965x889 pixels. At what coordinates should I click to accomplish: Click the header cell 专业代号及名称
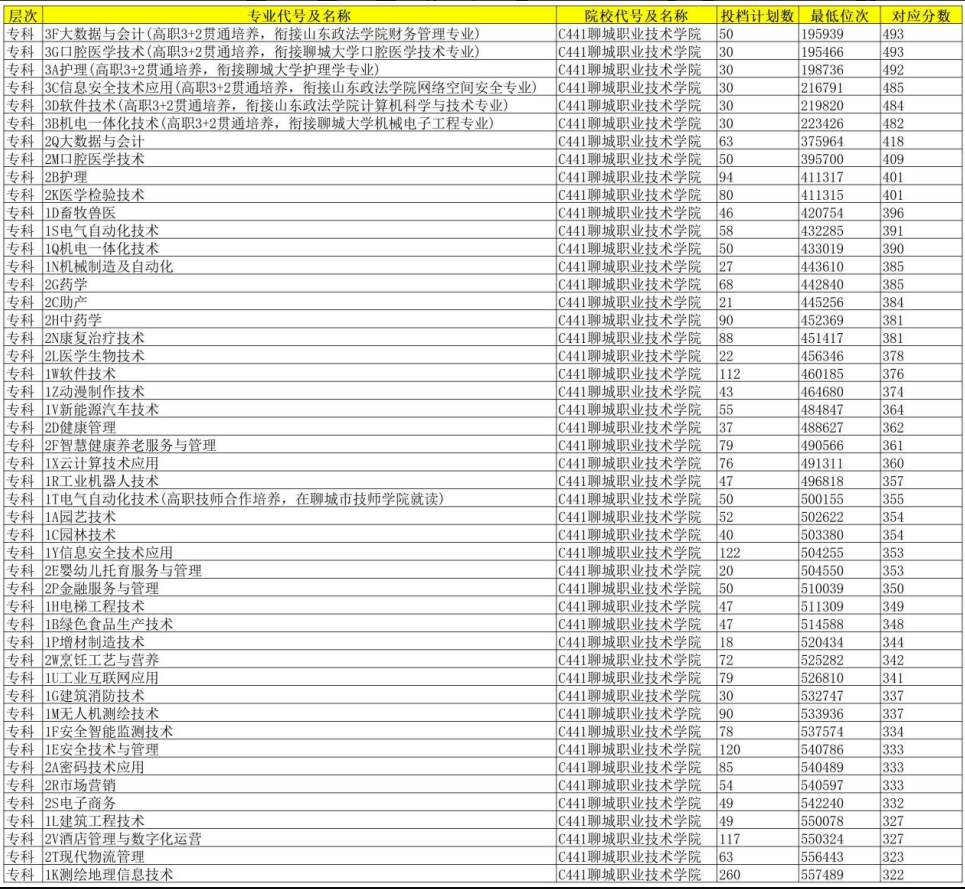299,16
